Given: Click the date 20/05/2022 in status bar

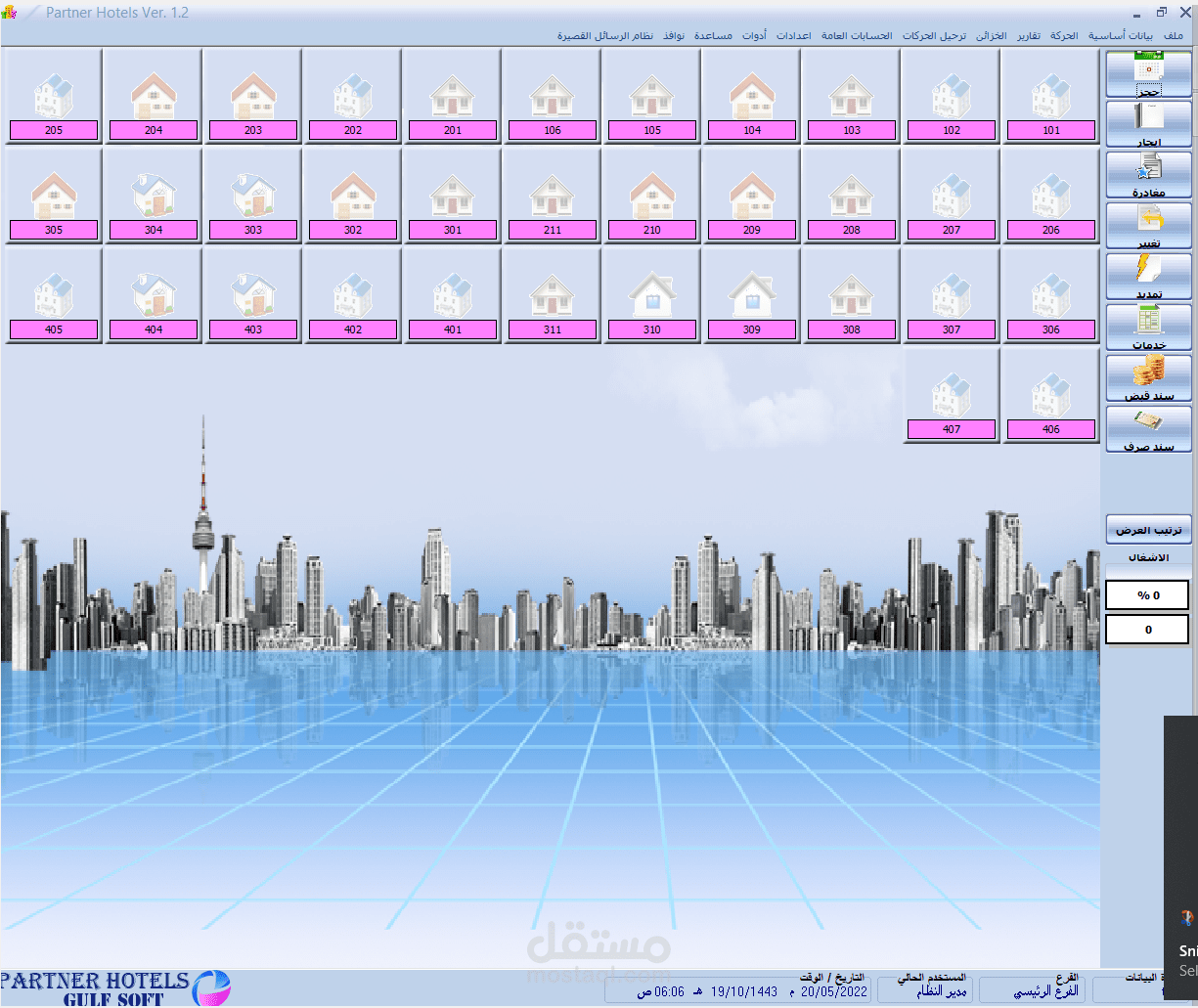Looking at the screenshot, I should 834,991.
